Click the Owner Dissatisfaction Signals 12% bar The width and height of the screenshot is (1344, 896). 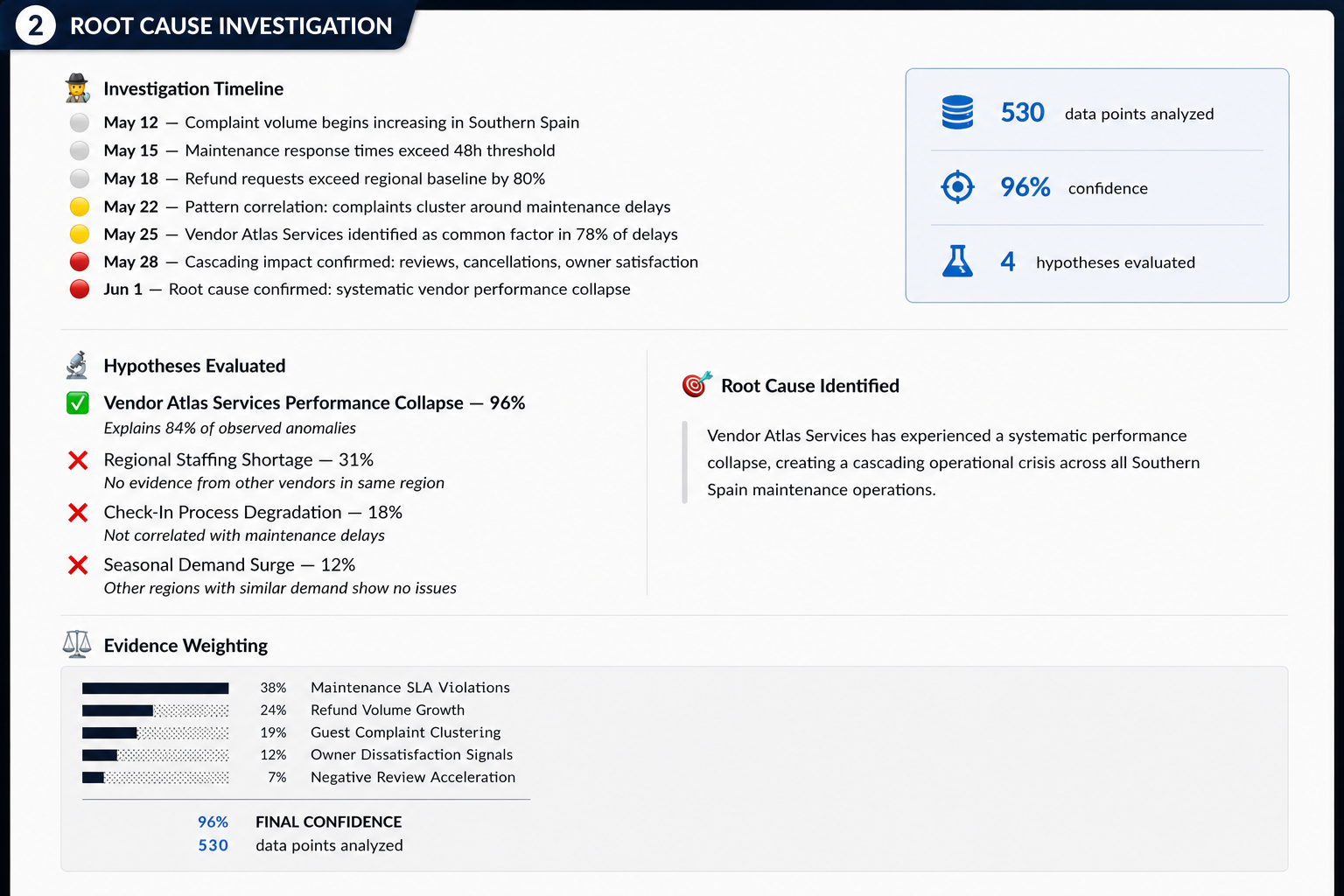(156, 755)
